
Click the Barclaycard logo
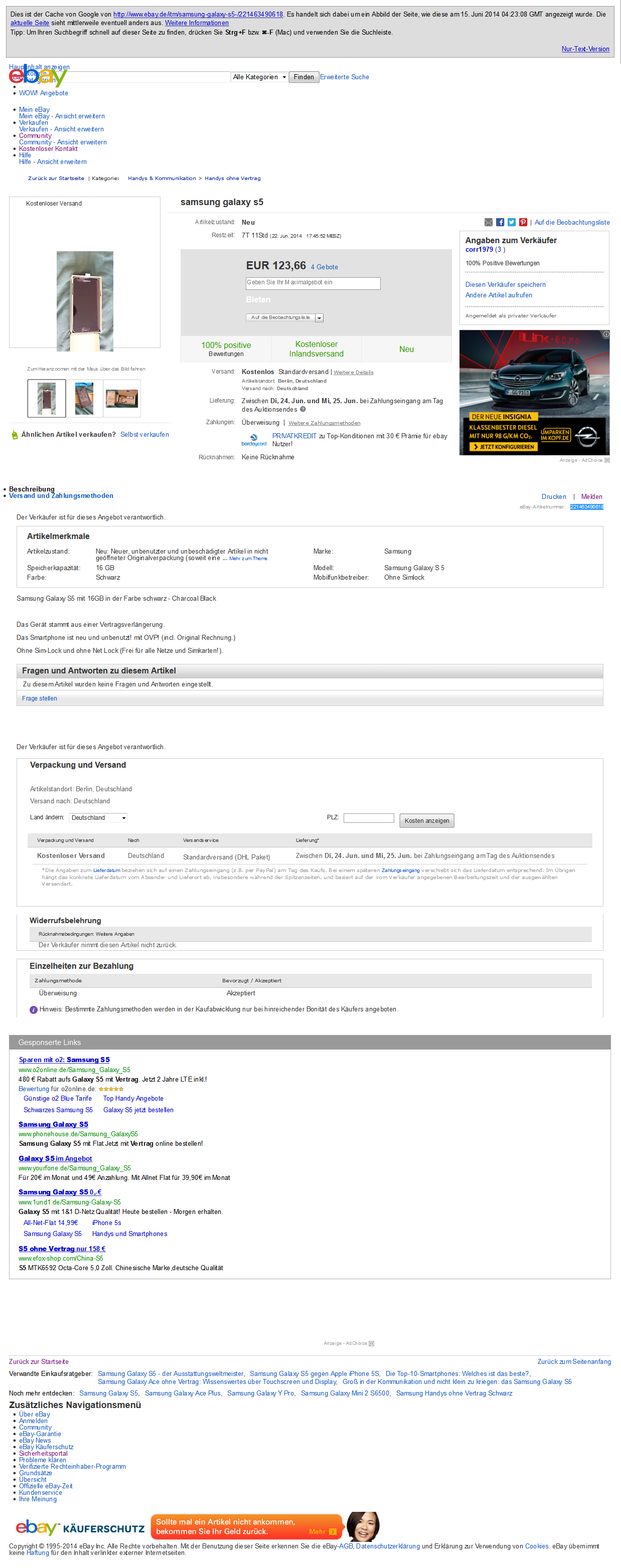[x=254, y=439]
